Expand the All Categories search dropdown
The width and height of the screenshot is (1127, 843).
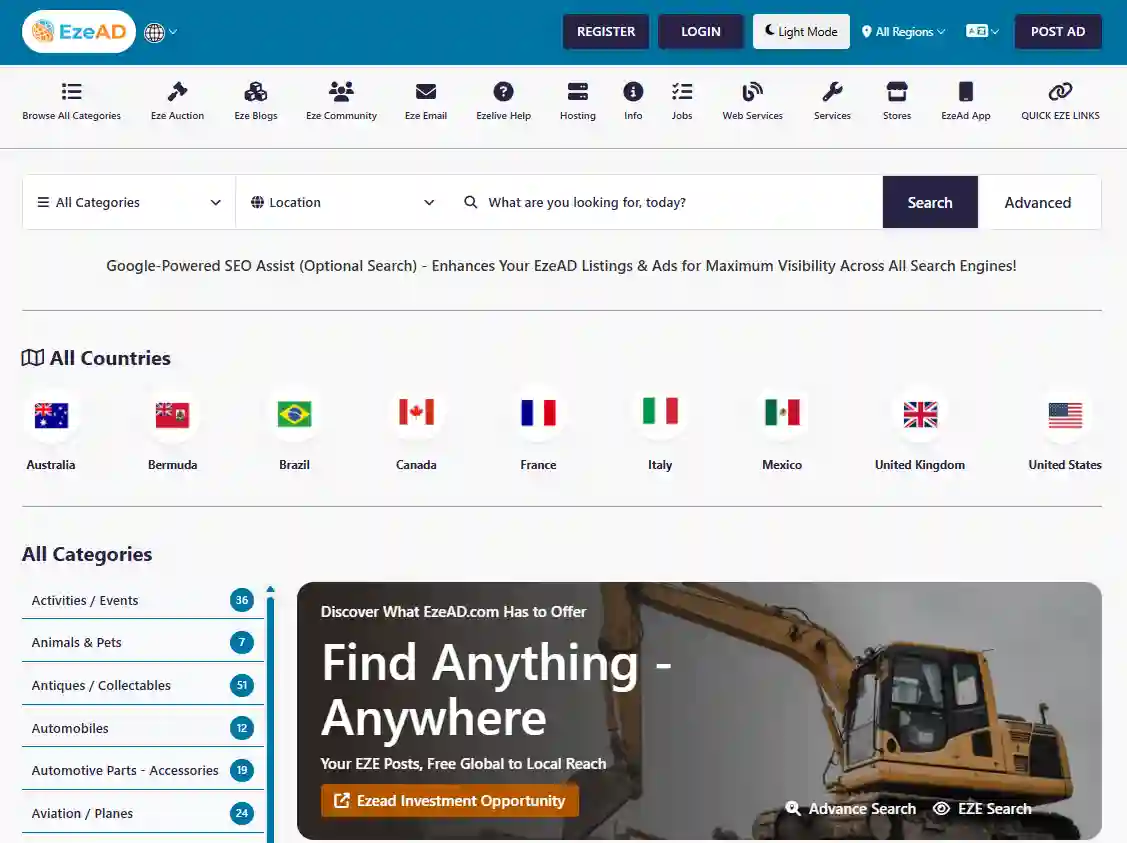pos(129,203)
